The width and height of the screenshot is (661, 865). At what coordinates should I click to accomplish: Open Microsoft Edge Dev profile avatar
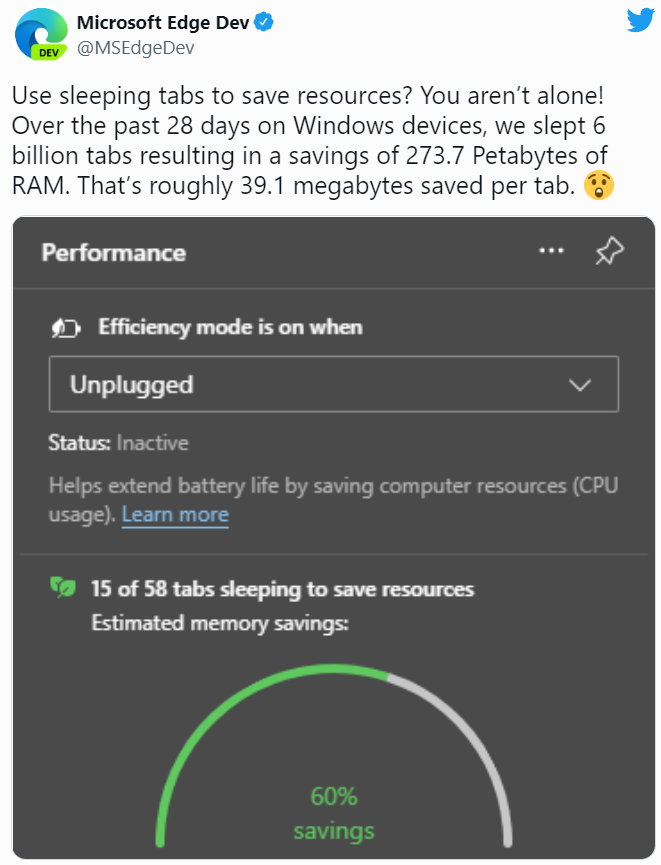pyautogui.click(x=41, y=34)
